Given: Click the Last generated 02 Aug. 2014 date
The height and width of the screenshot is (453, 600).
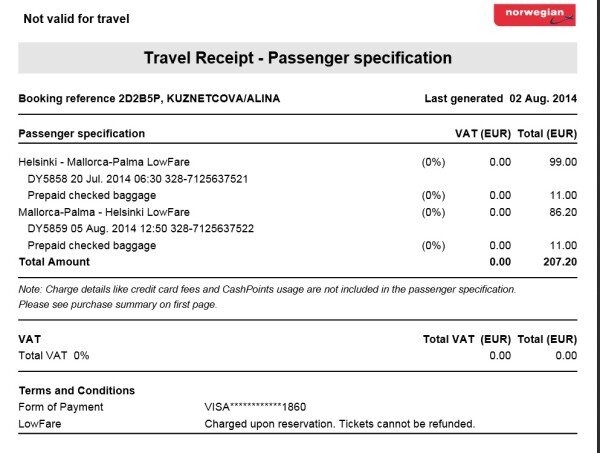Looking at the screenshot, I should pyautogui.click(x=501, y=99).
